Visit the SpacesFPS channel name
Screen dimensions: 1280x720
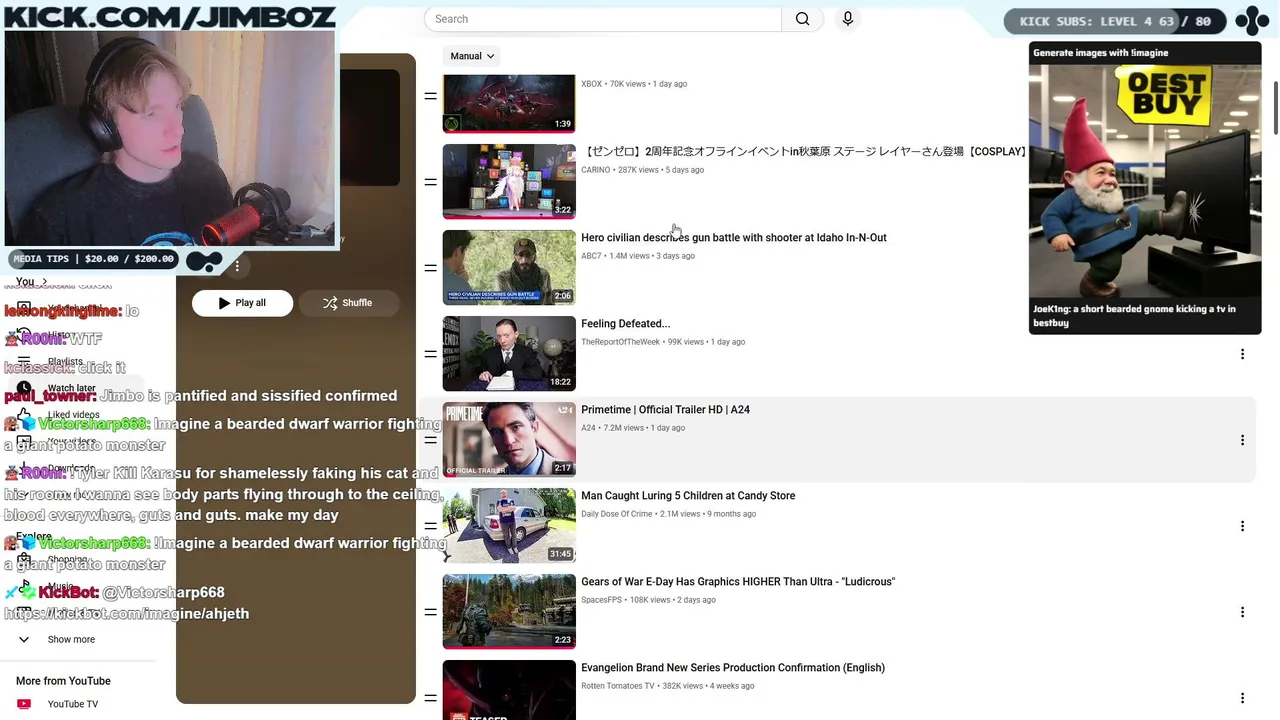602,600
